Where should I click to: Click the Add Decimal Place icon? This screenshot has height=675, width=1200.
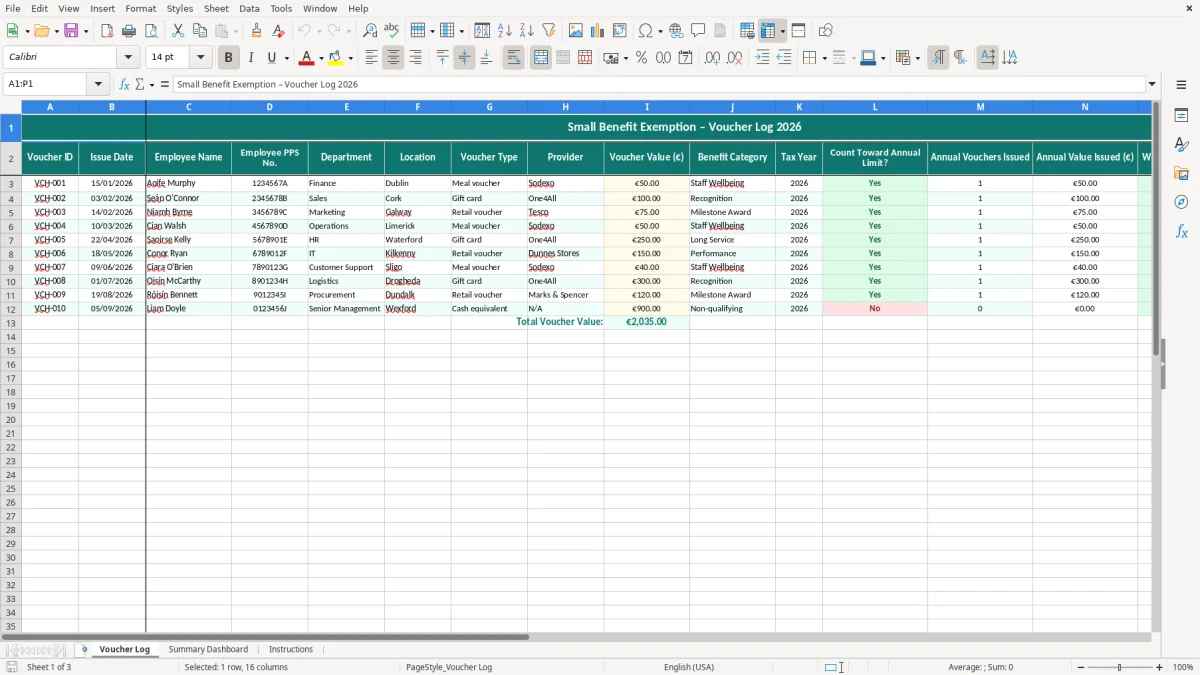(x=712, y=58)
